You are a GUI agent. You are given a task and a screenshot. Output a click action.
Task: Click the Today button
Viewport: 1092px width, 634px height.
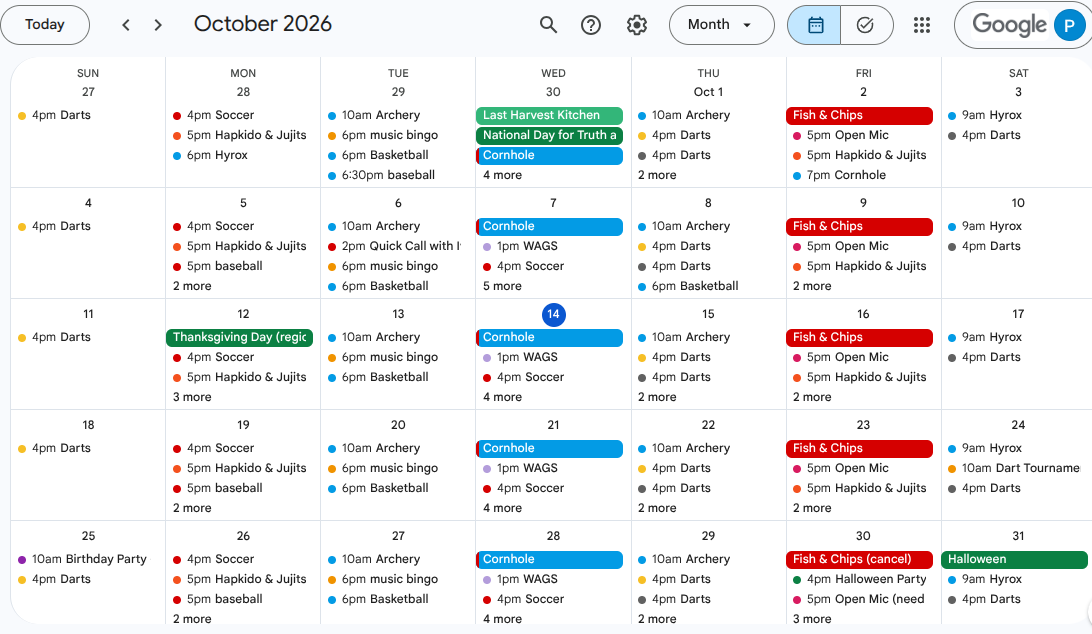[45, 25]
